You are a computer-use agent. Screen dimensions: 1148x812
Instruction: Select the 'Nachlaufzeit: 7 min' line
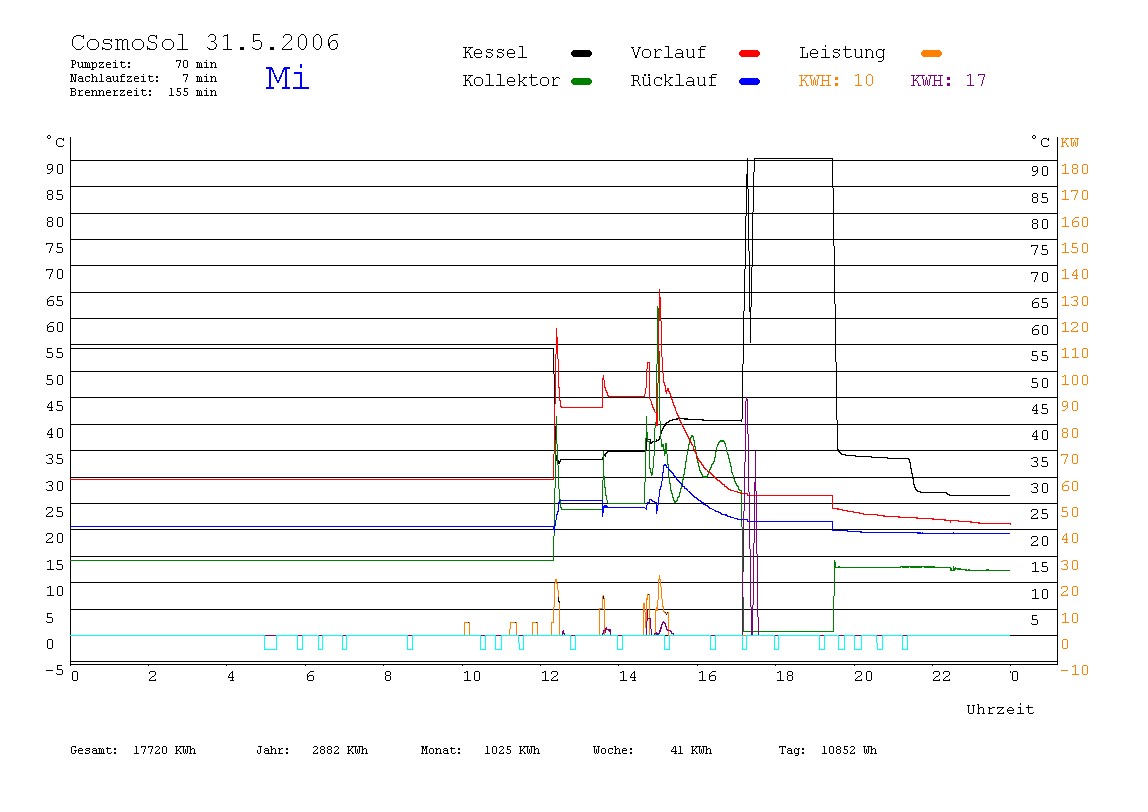[x=144, y=78]
